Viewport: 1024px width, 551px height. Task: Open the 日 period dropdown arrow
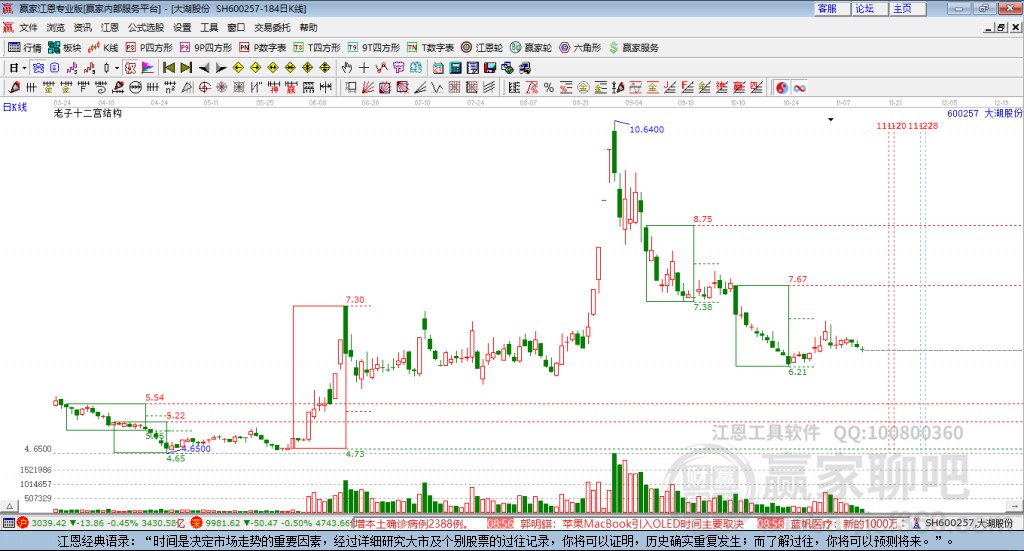point(24,68)
